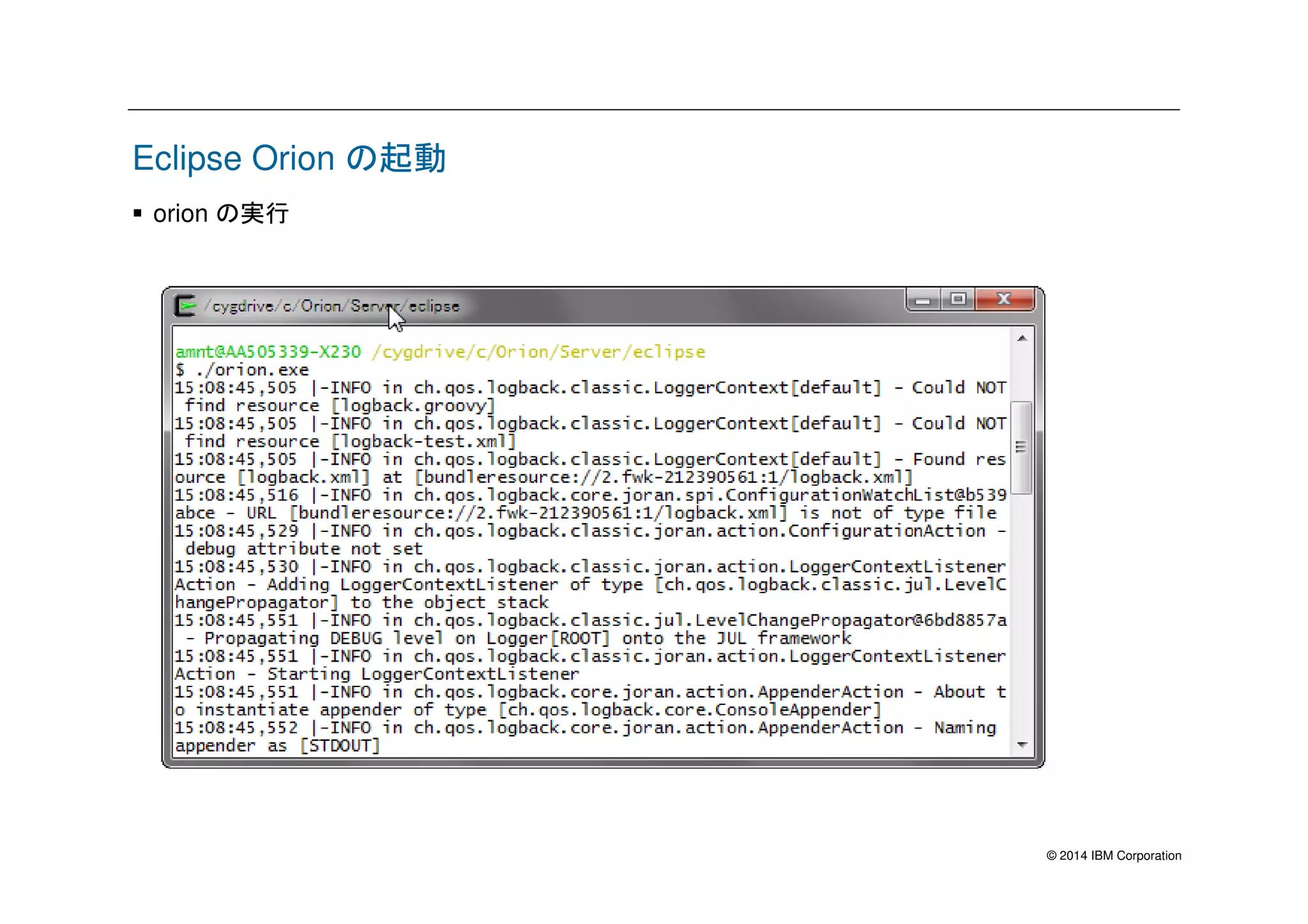
Task: Click the text 'appender as [STDOUT]'
Action: tap(278, 746)
